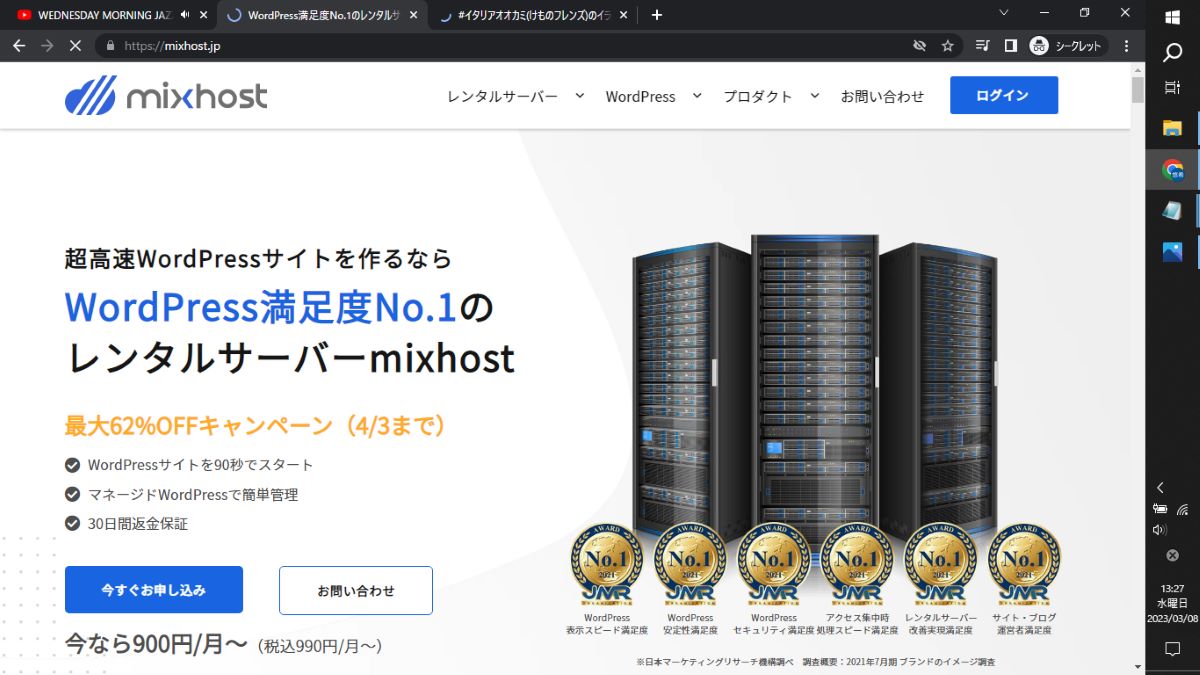
Task: Close the mixhost WordPress tab
Action: tap(414, 15)
